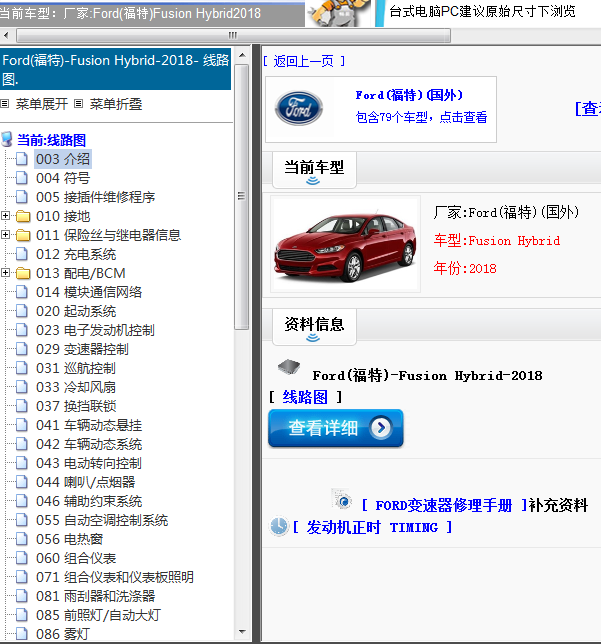Image resolution: width=601 pixels, height=644 pixels.
Task: Click Ford(福特)(国外) brand link
Action: [409, 95]
